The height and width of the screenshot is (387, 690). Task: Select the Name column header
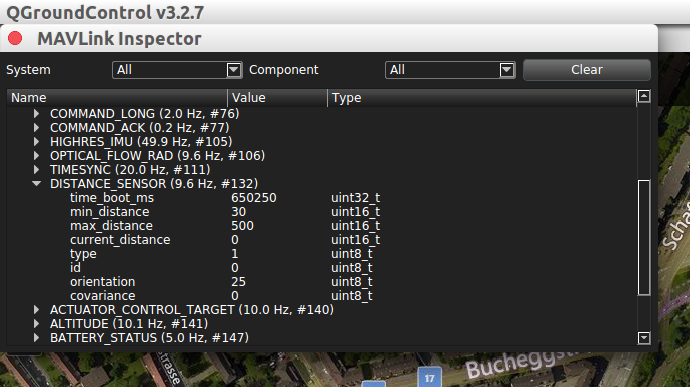117,98
